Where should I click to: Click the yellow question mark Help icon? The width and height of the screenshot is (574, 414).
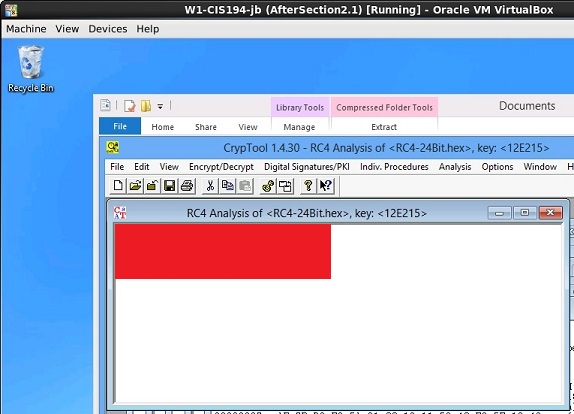[x=308, y=186]
